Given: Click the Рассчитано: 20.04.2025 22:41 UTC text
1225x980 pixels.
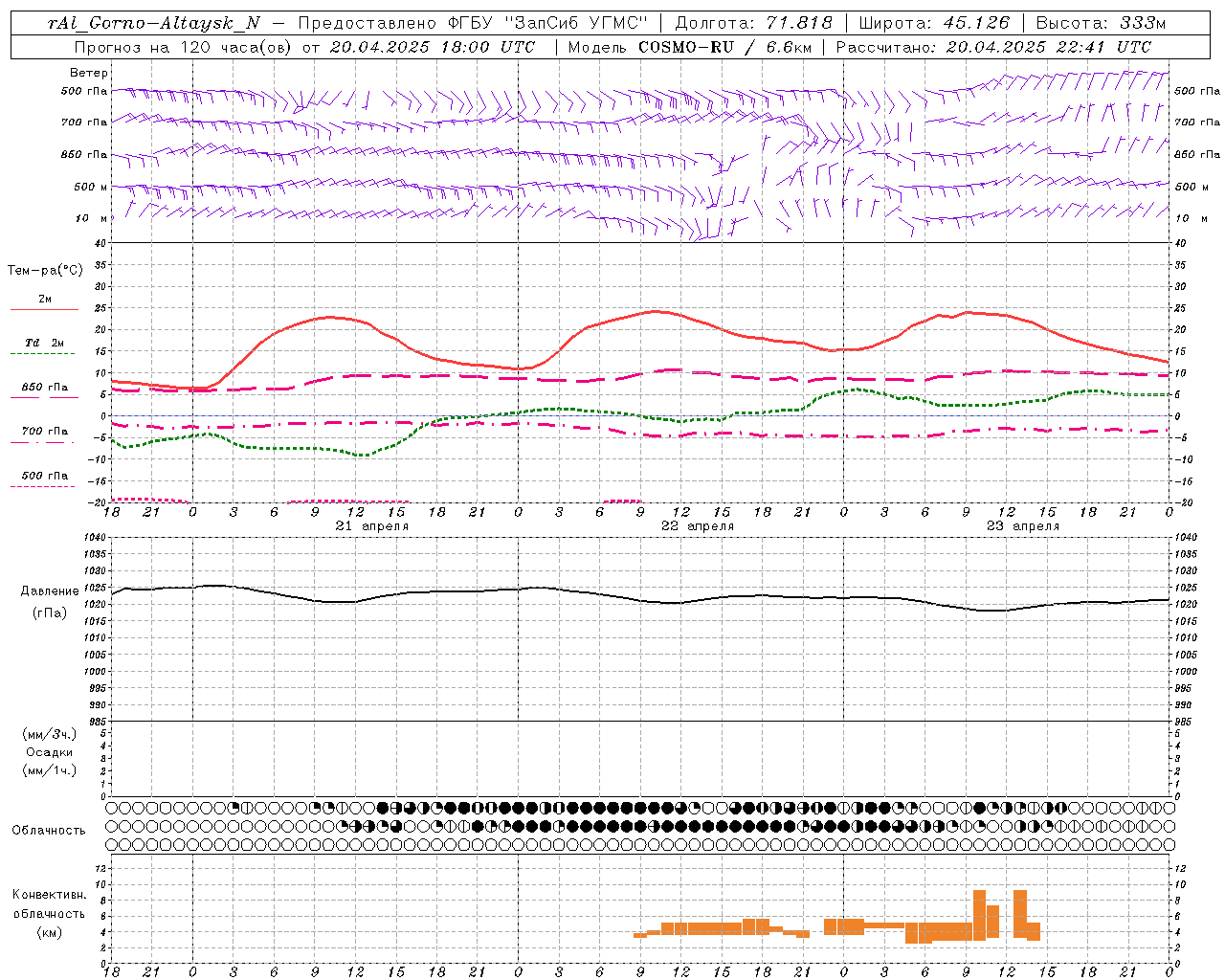Looking at the screenshot, I should pos(993,47).
